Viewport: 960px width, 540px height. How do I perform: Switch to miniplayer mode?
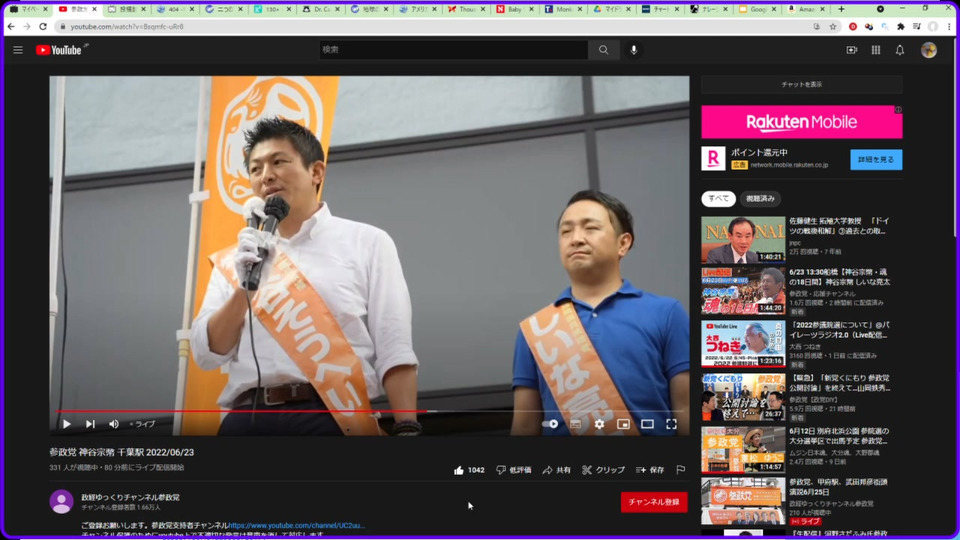623,424
